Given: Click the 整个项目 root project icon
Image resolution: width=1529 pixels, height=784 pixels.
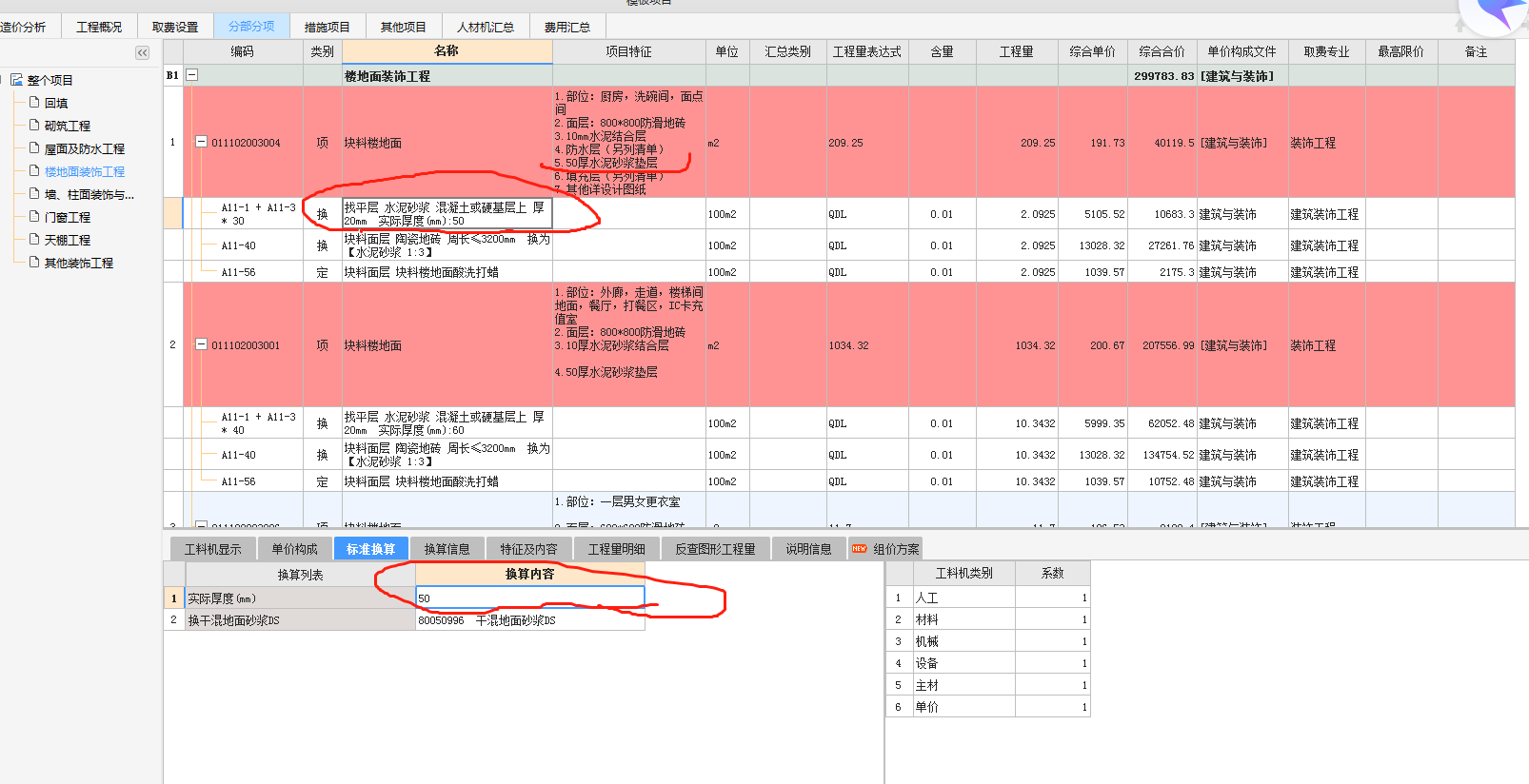Looking at the screenshot, I should (x=17, y=80).
